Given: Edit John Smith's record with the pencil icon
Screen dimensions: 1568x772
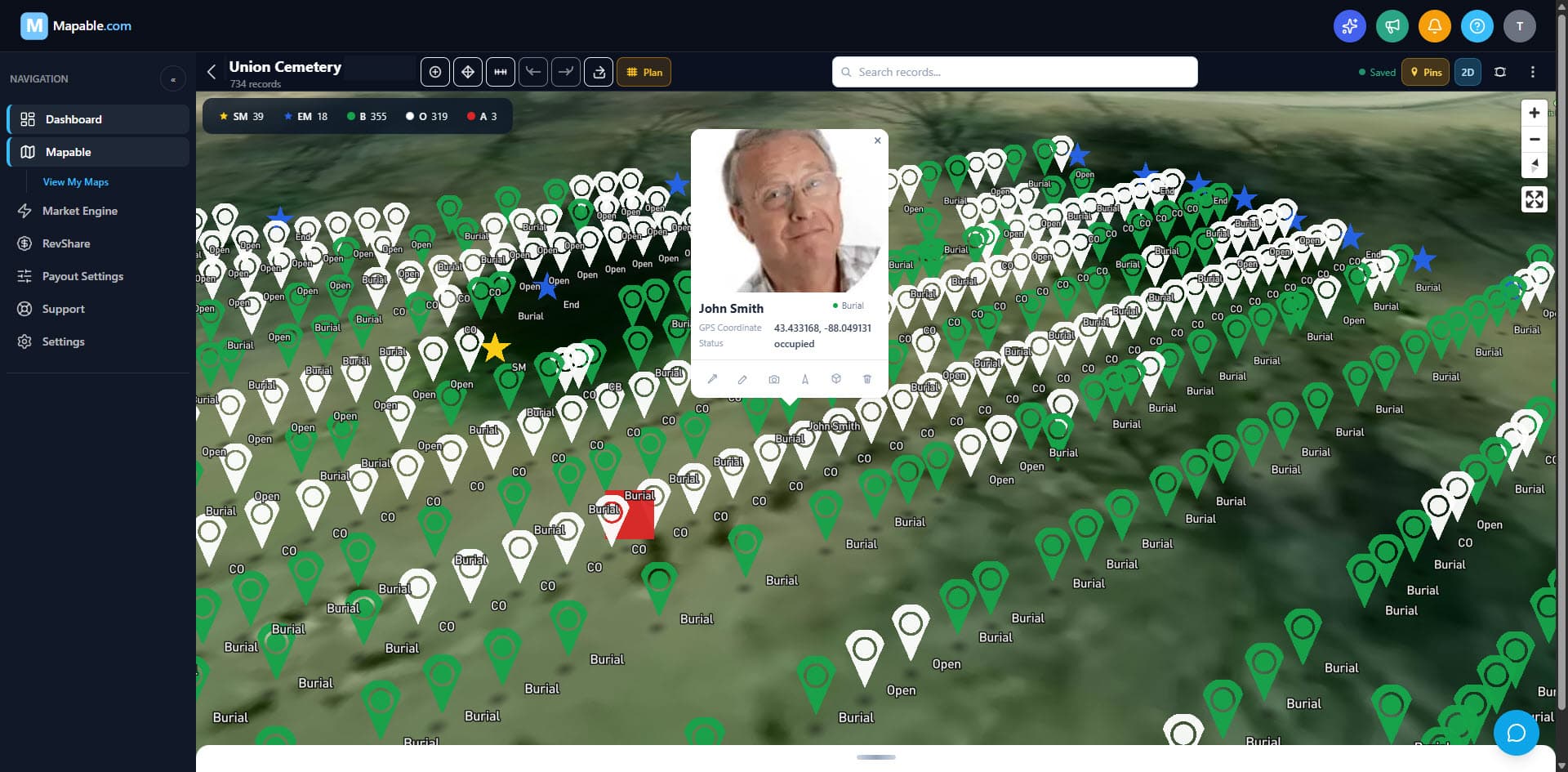Looking at the screenshot, I should point(743,379).
